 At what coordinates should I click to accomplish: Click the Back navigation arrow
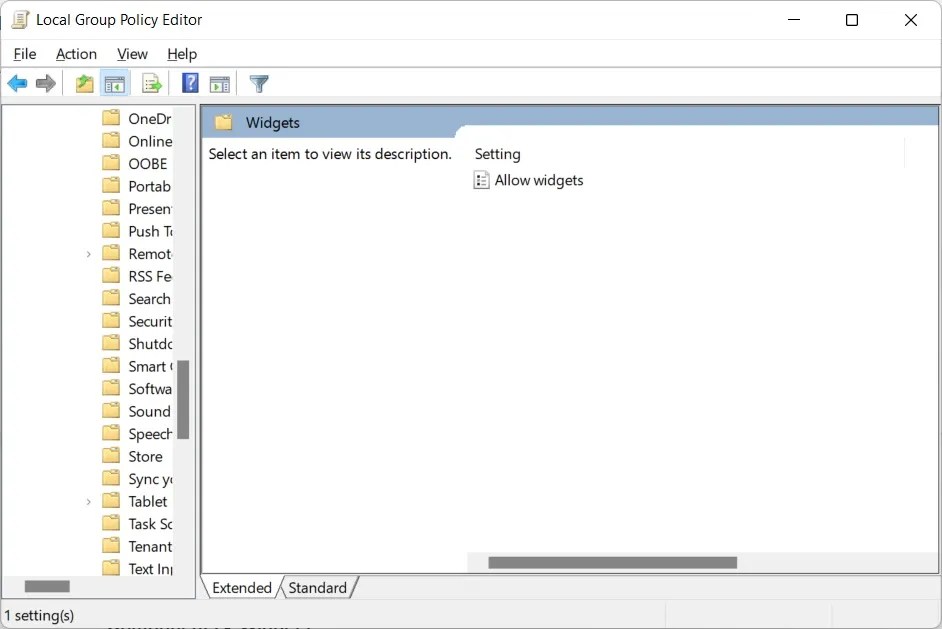click(x=17, y=83)
